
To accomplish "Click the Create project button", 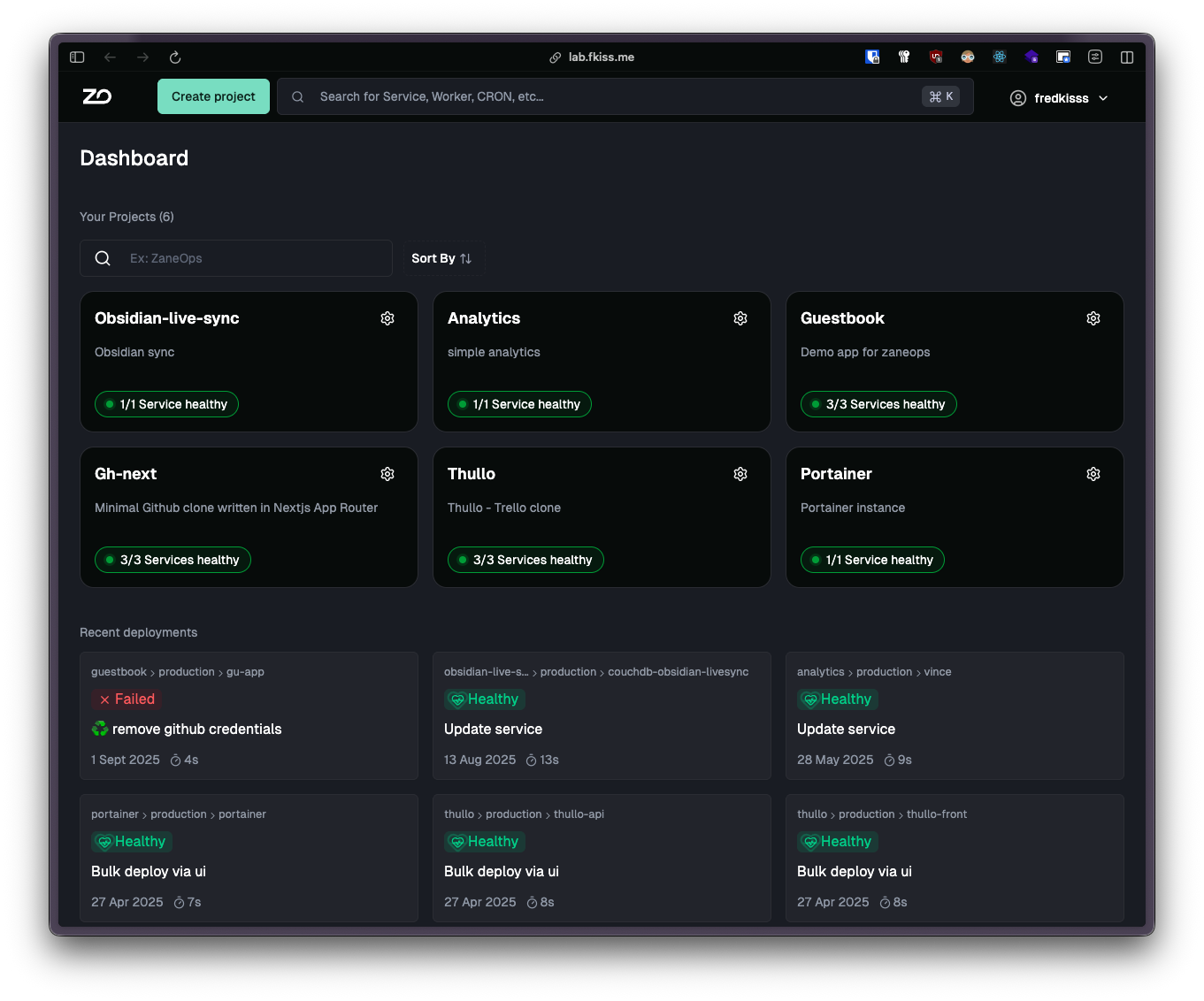I will 213,96.
